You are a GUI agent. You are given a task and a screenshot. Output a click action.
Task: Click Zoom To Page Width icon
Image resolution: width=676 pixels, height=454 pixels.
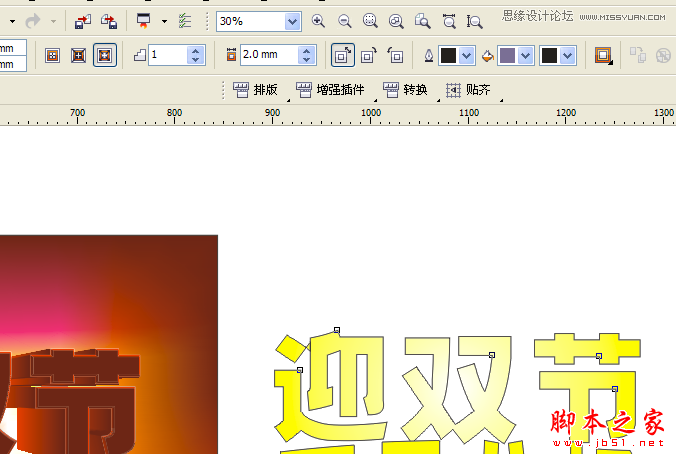click(x=449, y=21)
